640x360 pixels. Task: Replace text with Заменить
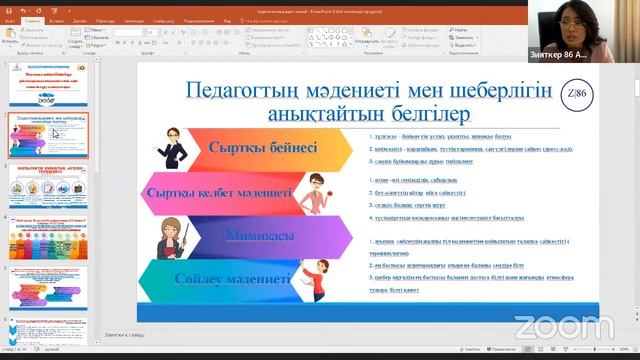(463, 38)
